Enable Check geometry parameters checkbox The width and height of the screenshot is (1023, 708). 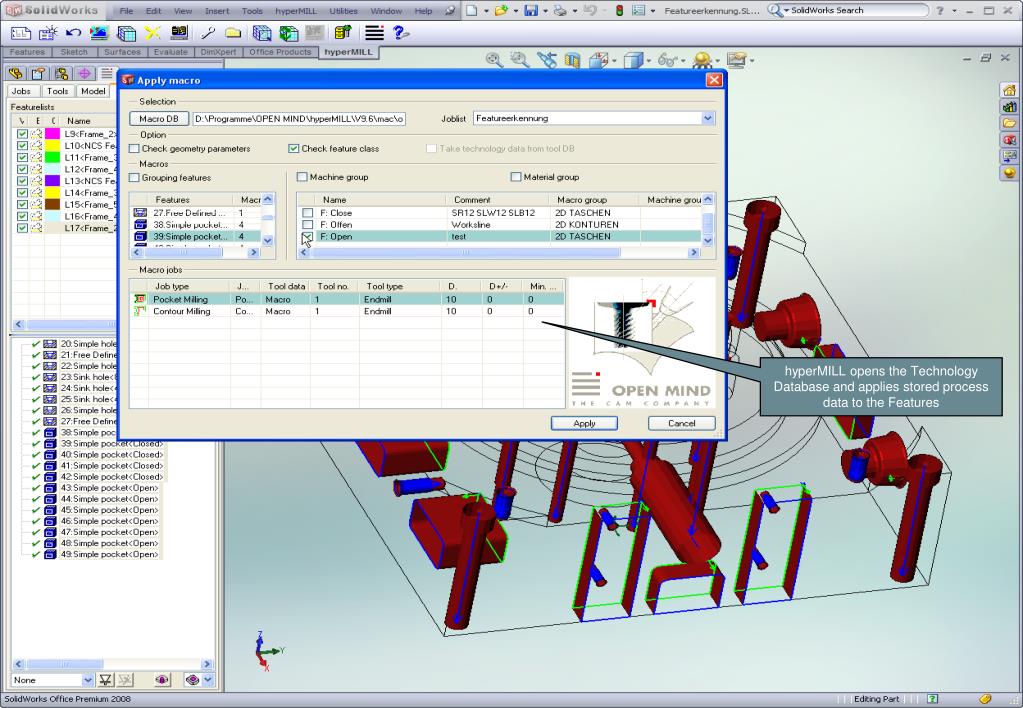[134, 149]
